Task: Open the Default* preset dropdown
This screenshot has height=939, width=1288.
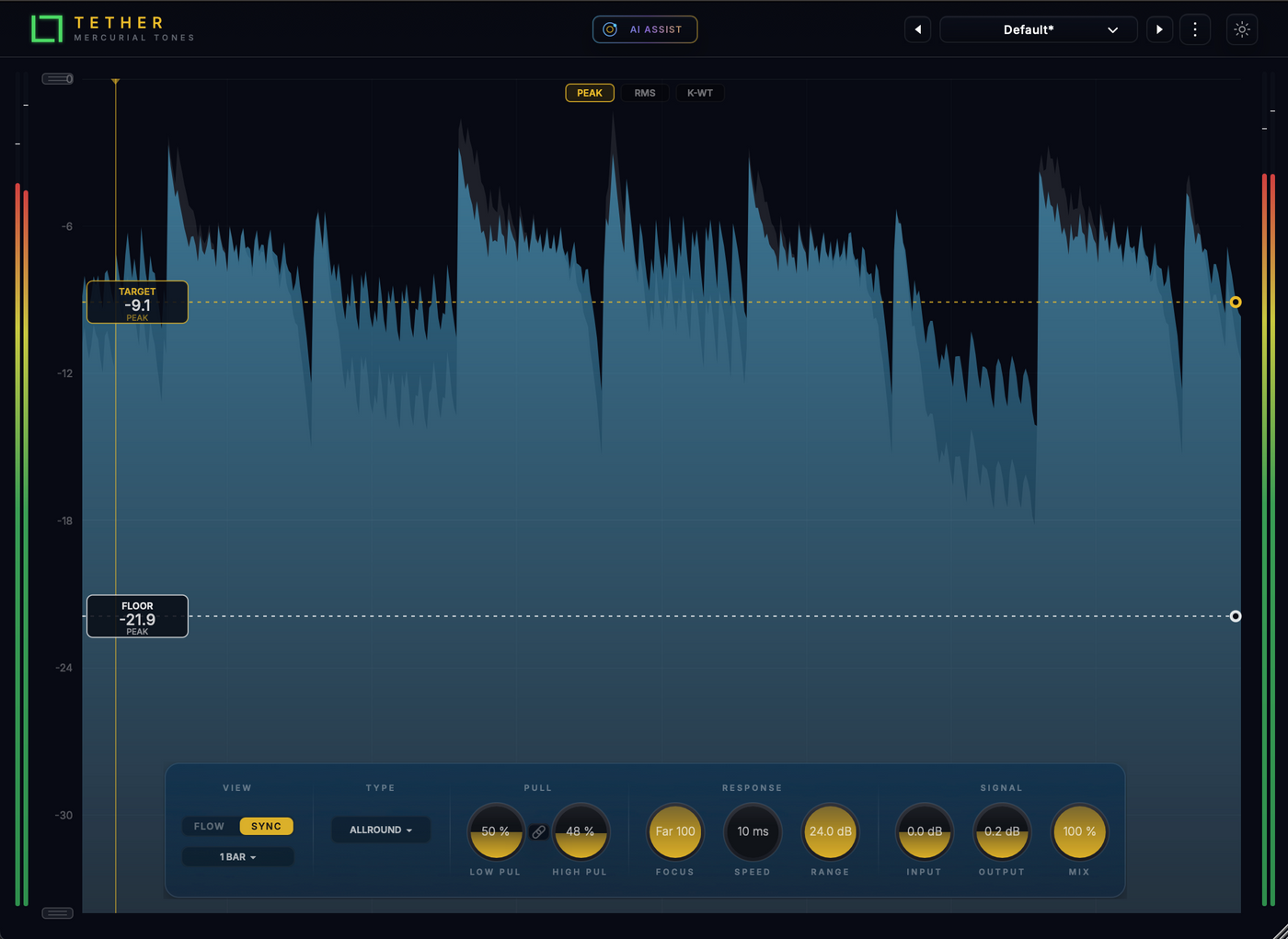Action: (1039, 29)
